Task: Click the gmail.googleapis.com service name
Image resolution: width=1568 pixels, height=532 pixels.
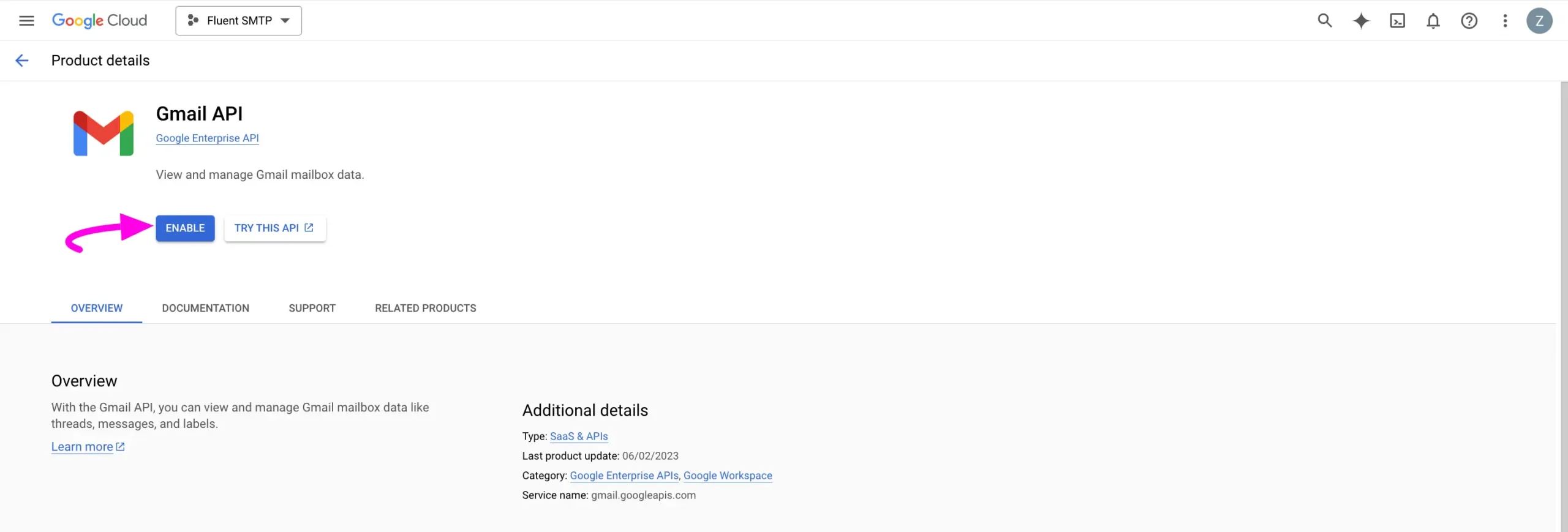Action: (643, 495)
